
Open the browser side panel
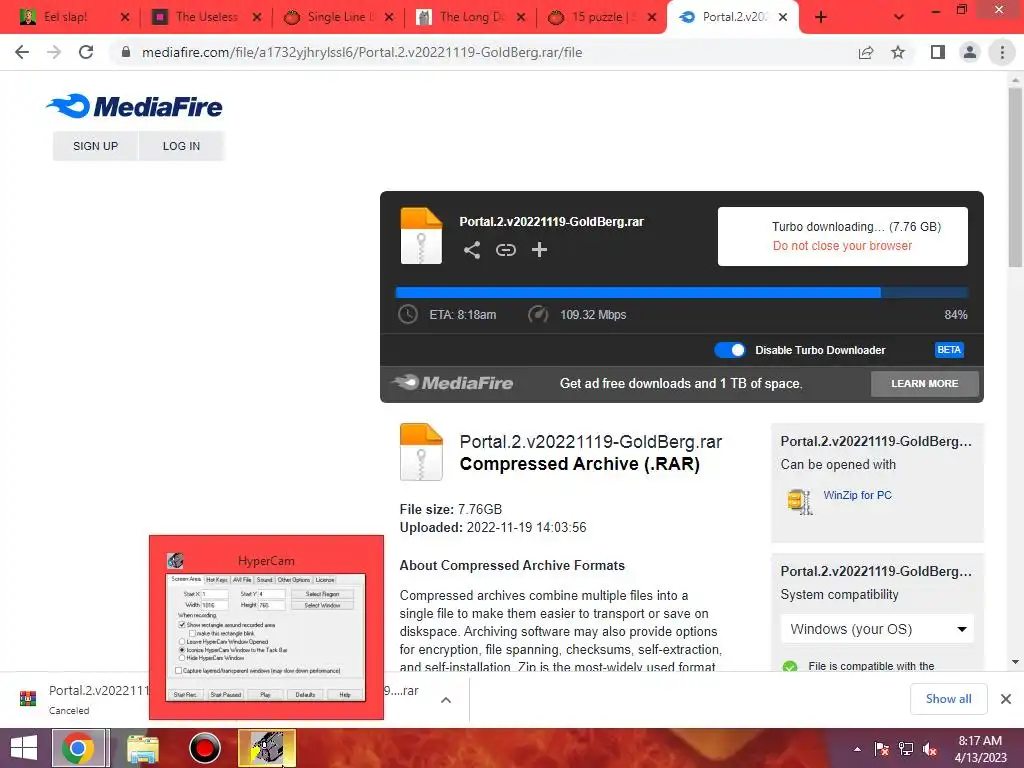tap(938, 52)
